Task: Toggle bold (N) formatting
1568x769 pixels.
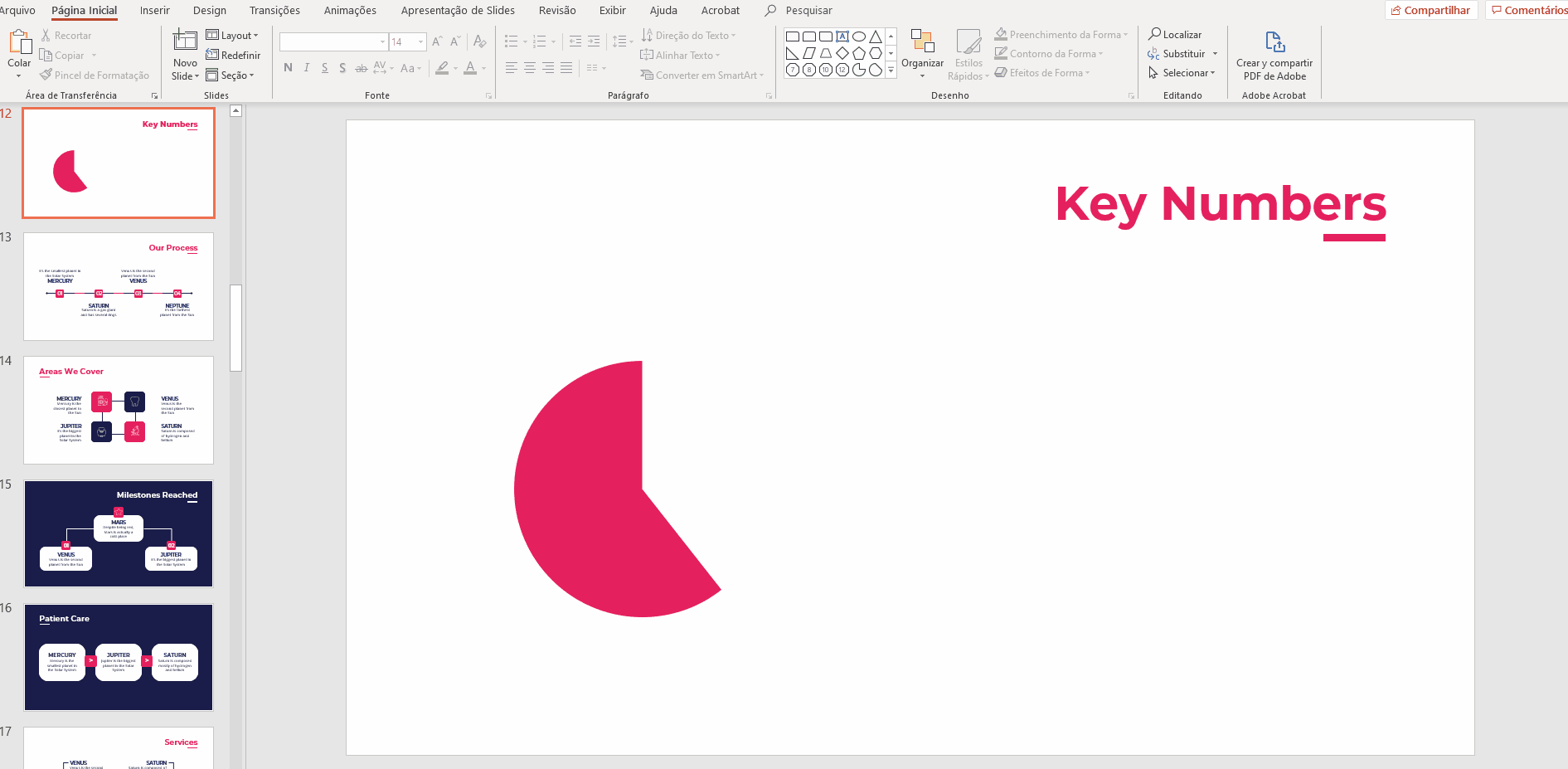Action: (288, 68)
